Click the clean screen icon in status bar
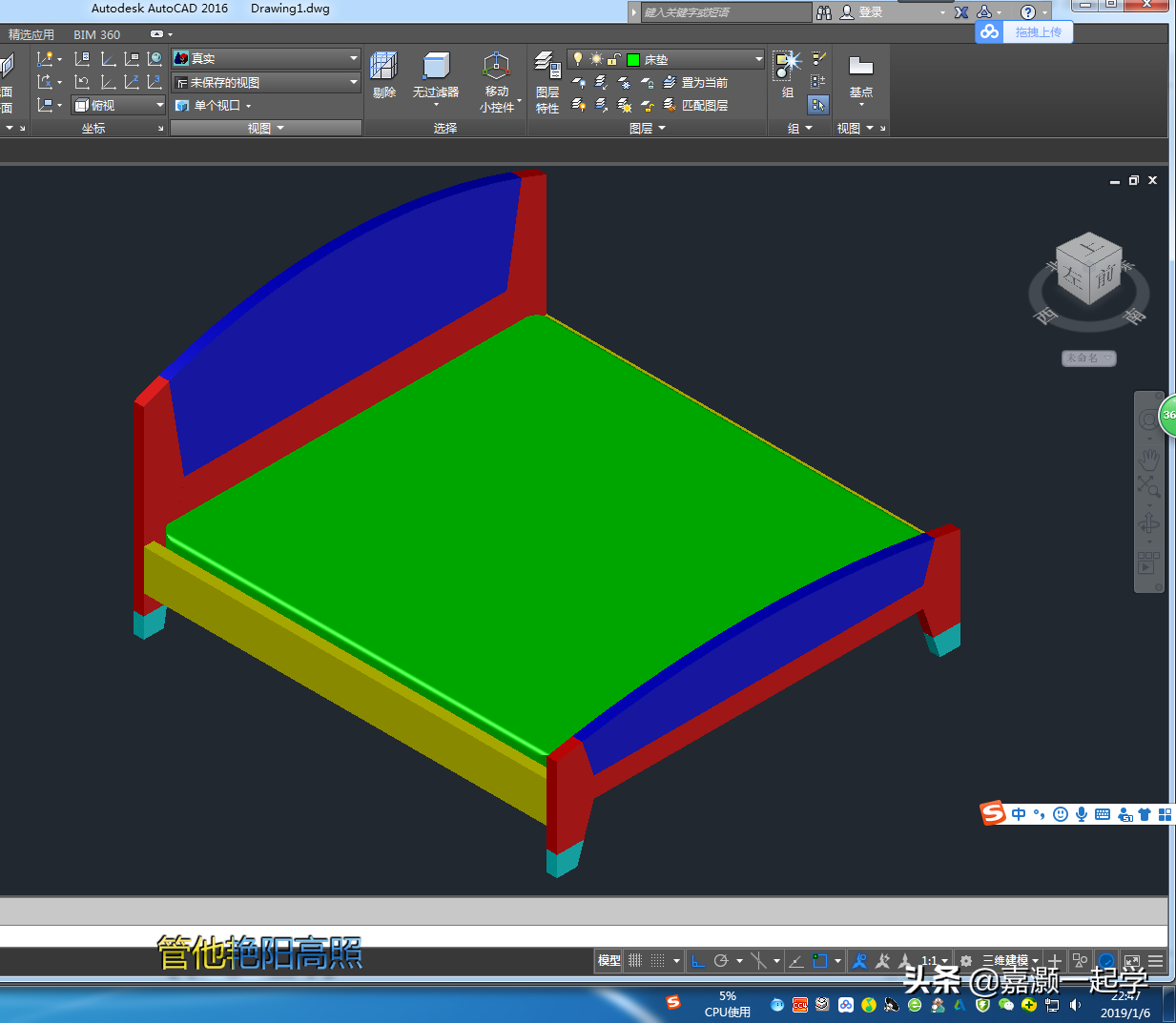 1132,961
